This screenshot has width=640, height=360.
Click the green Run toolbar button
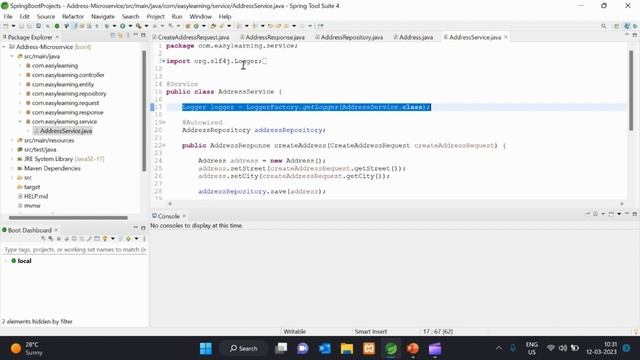(x=122, y=26)
